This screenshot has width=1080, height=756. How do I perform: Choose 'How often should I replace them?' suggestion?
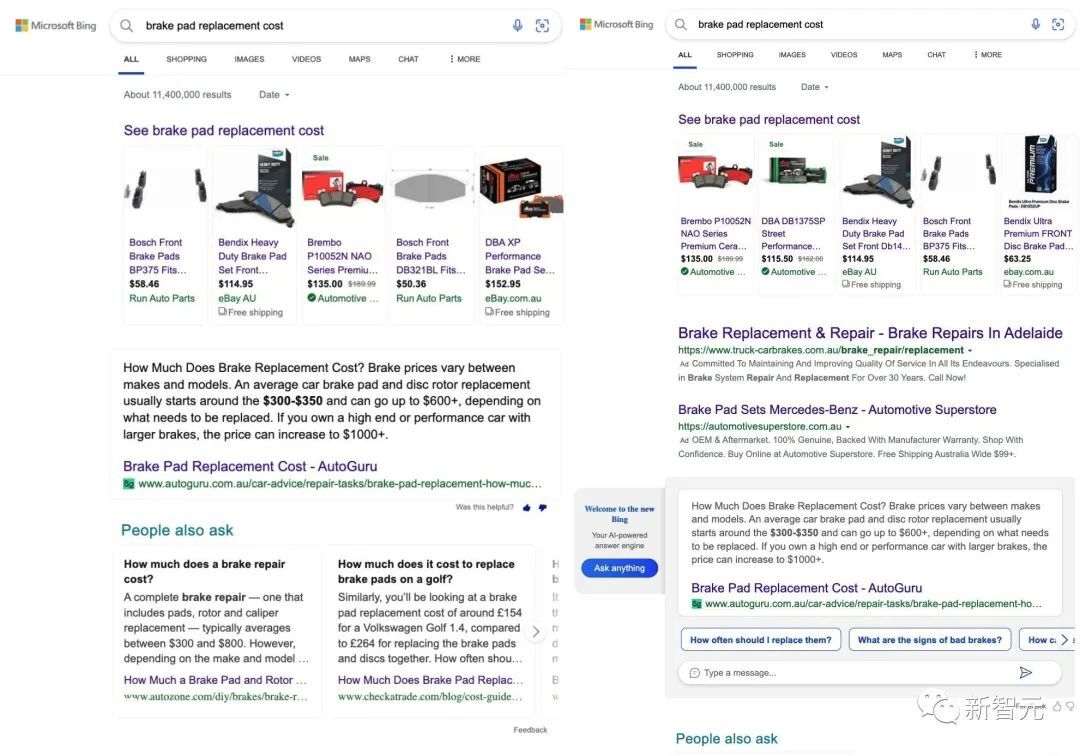click(x=760, y=640)
